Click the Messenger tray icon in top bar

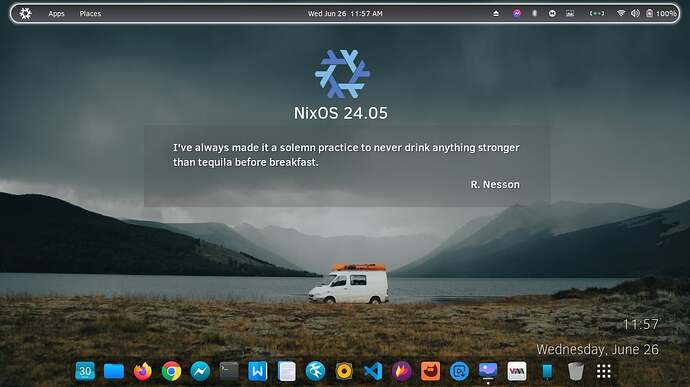coord(517,14)
